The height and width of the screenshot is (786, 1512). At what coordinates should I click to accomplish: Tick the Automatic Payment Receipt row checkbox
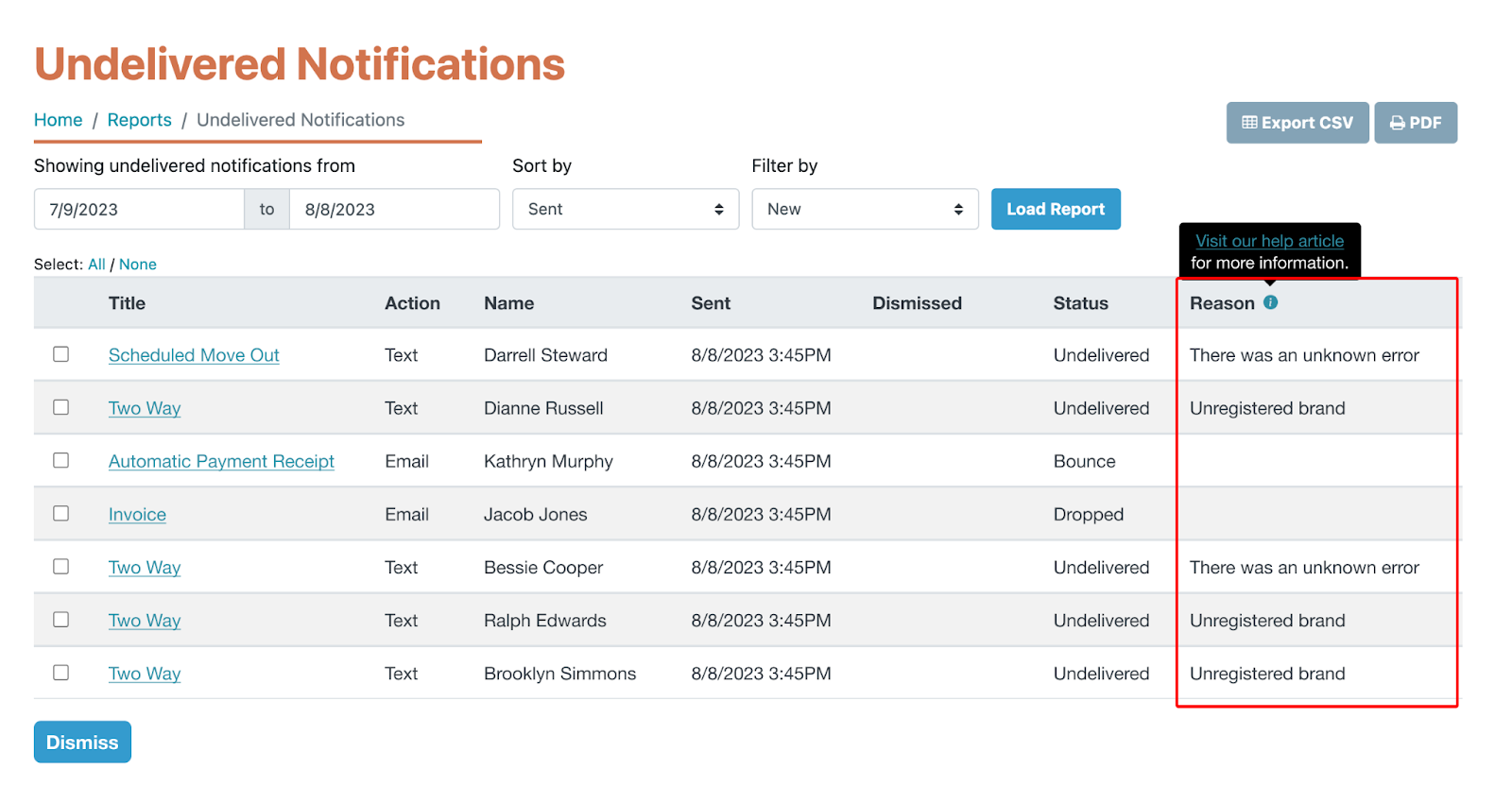coord(61,460)
